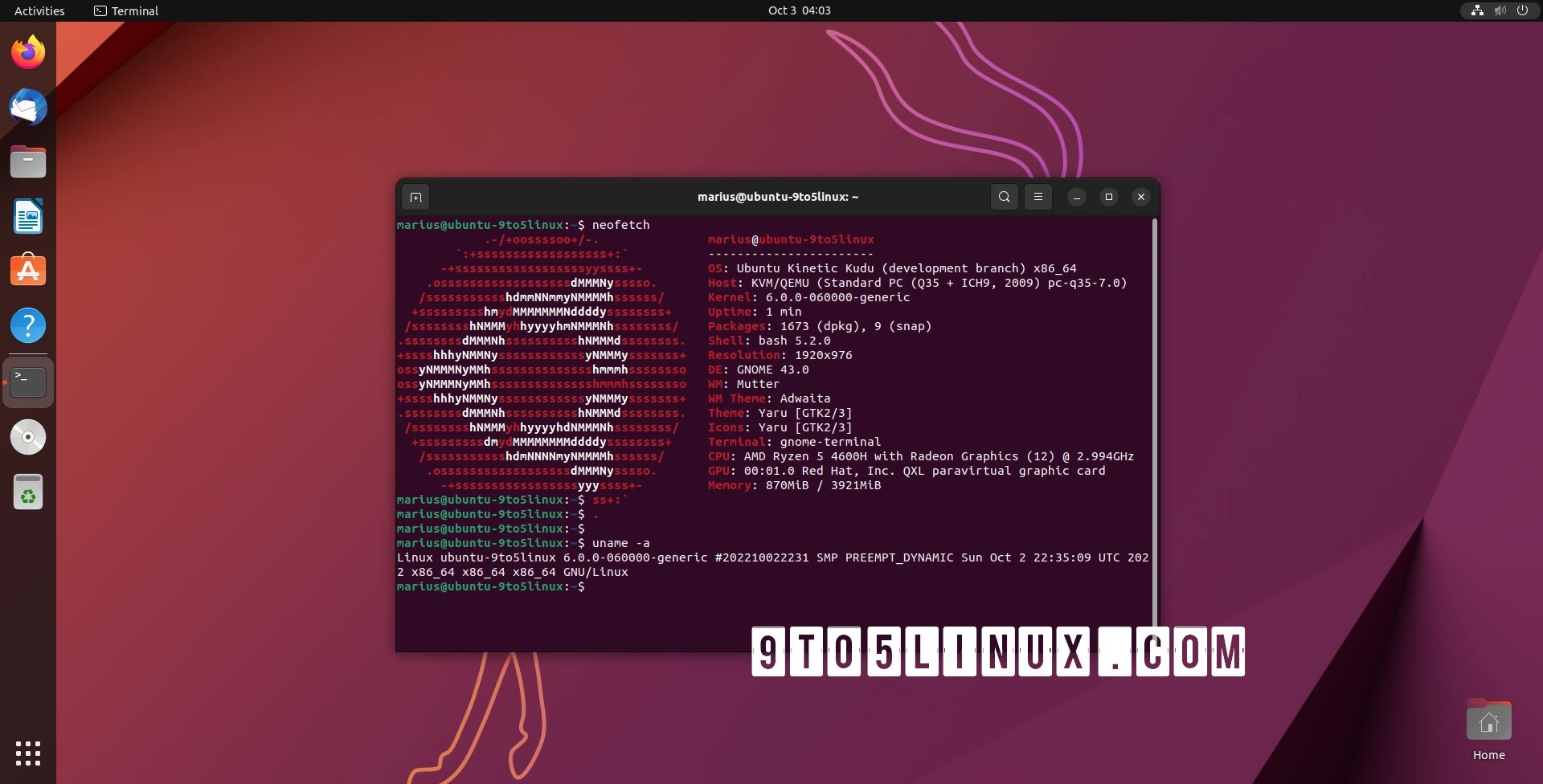Unmute audio via the muted speaker icon
This screenshot has height=784, width=1543.
pos(1500,10)
